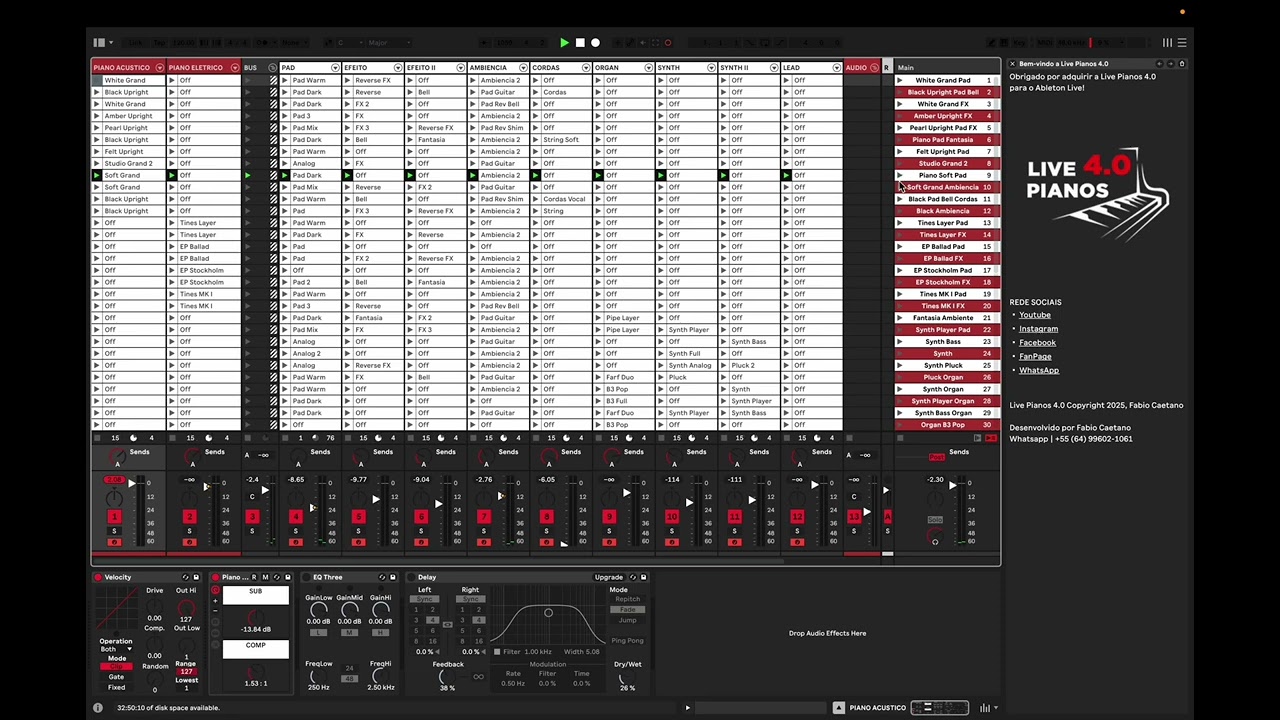Toggle the browser sidebar icon at top left
The height and width of the screenshot is (720, 1280).
(99, 43)
